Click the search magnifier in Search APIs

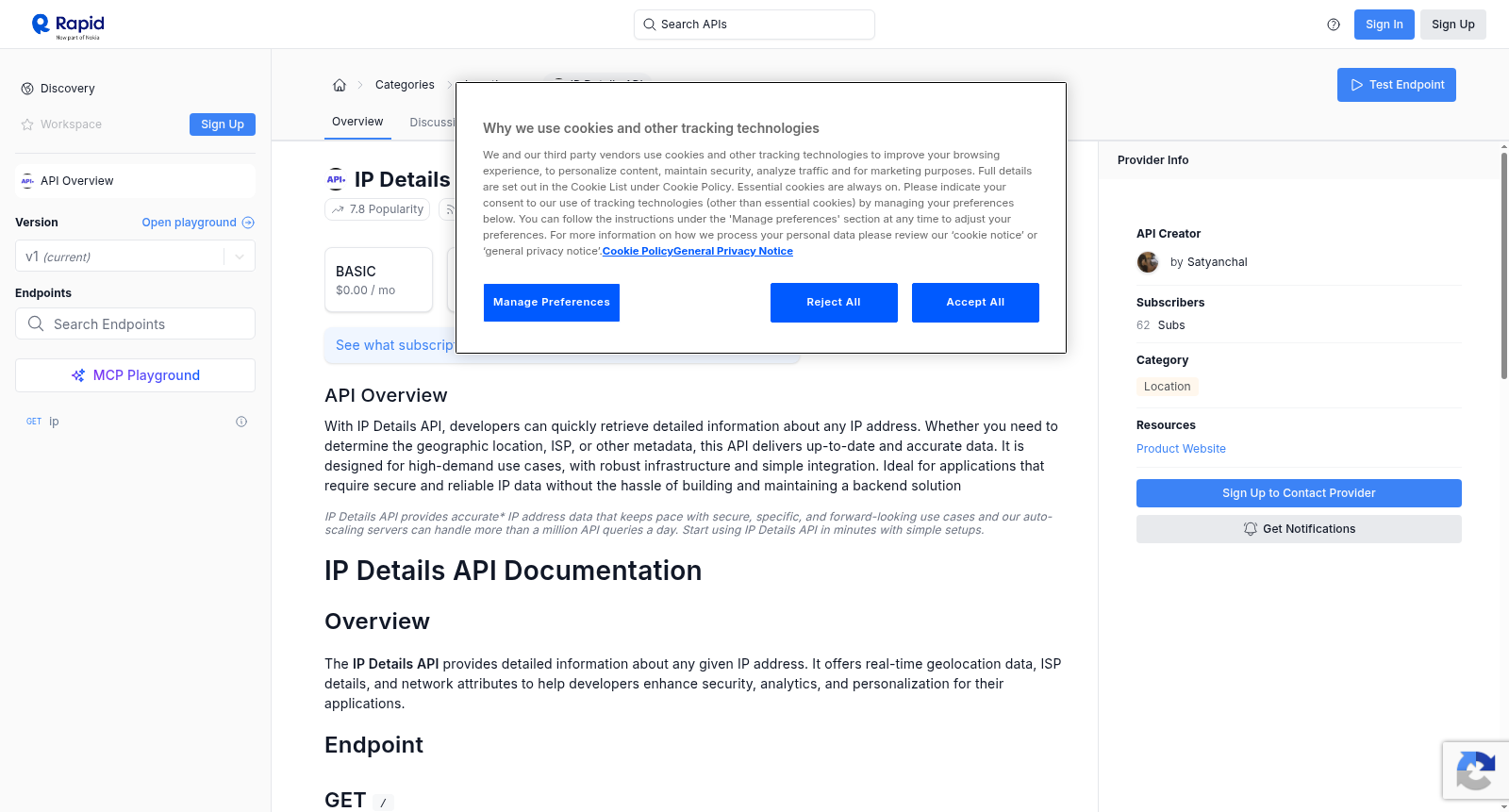click(649, 25)
